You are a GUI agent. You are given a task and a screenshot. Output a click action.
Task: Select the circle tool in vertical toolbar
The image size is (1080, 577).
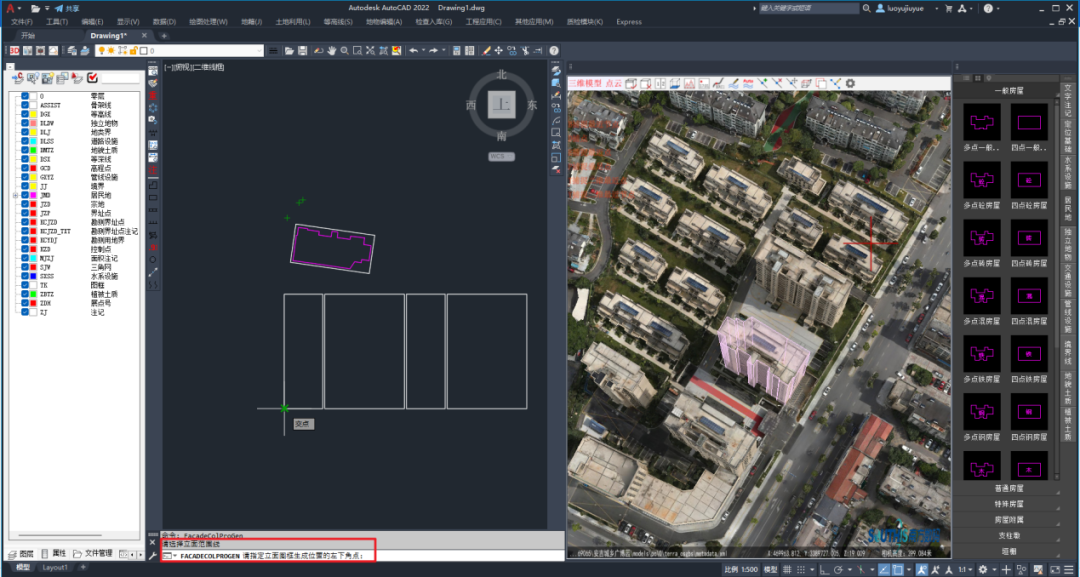(x=153, y=259)
